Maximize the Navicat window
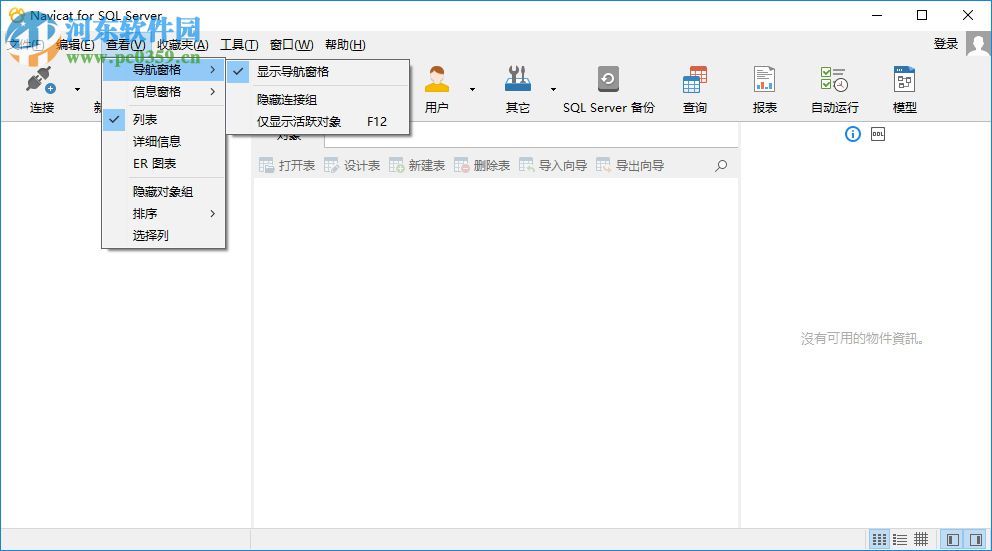 922,15
